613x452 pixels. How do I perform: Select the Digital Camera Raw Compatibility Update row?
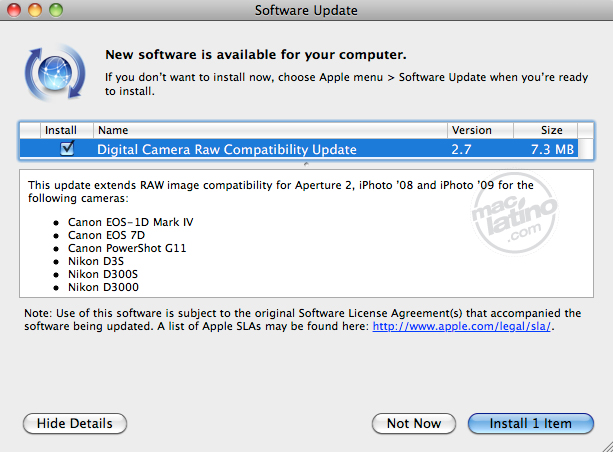[x=299, y=149]
